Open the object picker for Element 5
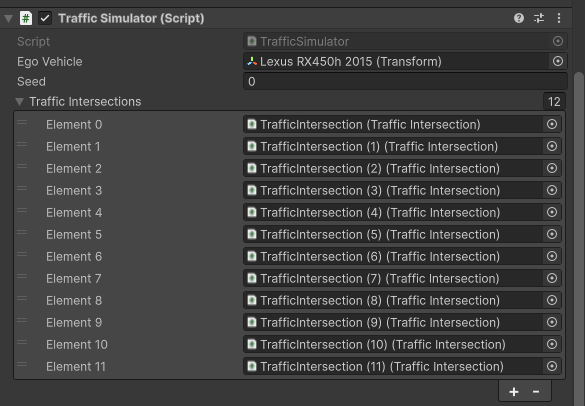The image size is (585, 406). point(552,234)
